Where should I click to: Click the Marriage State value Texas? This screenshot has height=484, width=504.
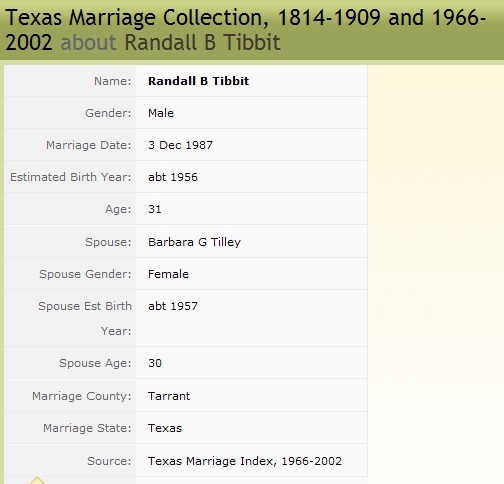(165, 428)
